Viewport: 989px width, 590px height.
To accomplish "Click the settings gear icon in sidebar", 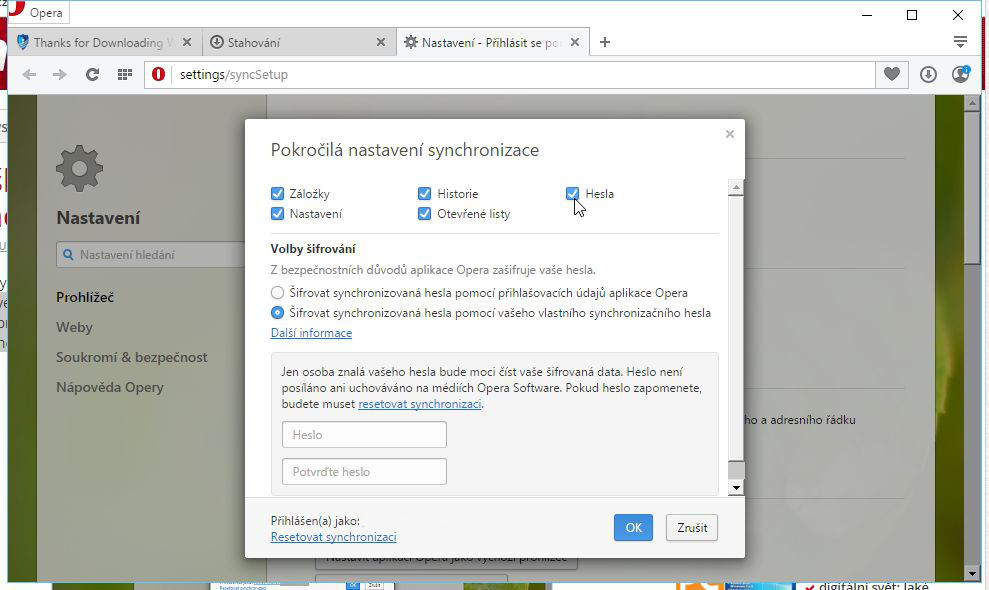I will [79, 168].
